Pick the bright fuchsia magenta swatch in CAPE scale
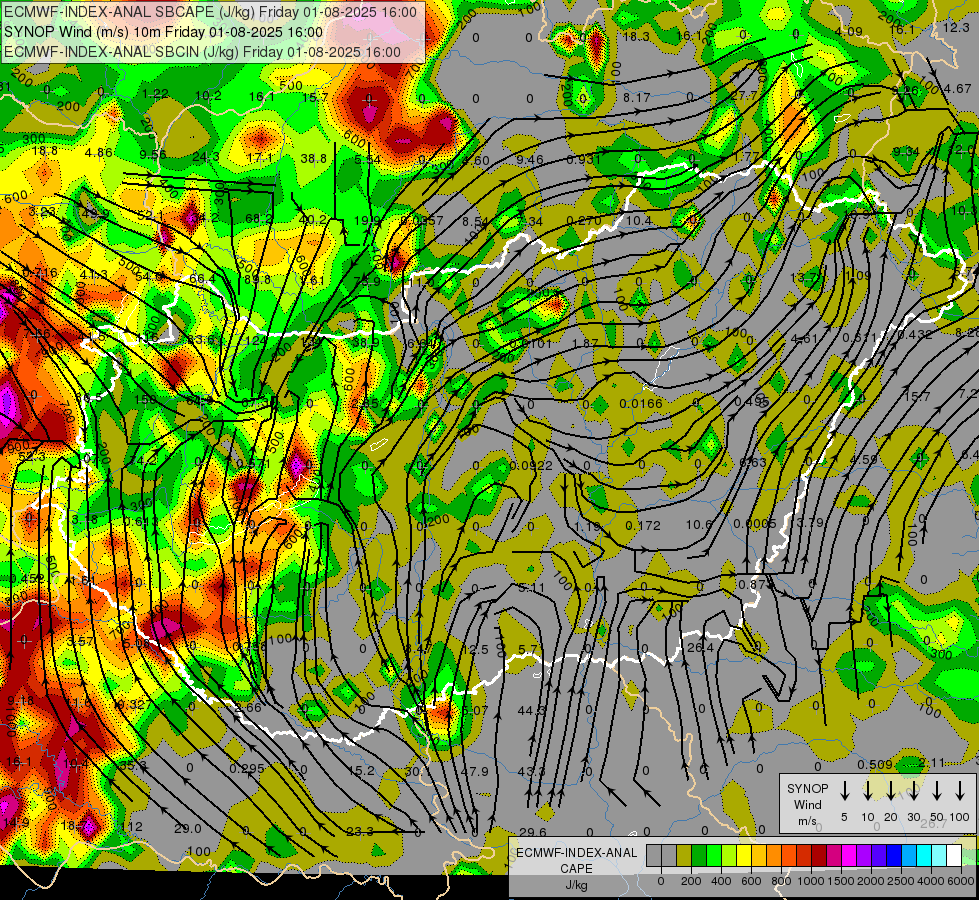 pos(849,855)
